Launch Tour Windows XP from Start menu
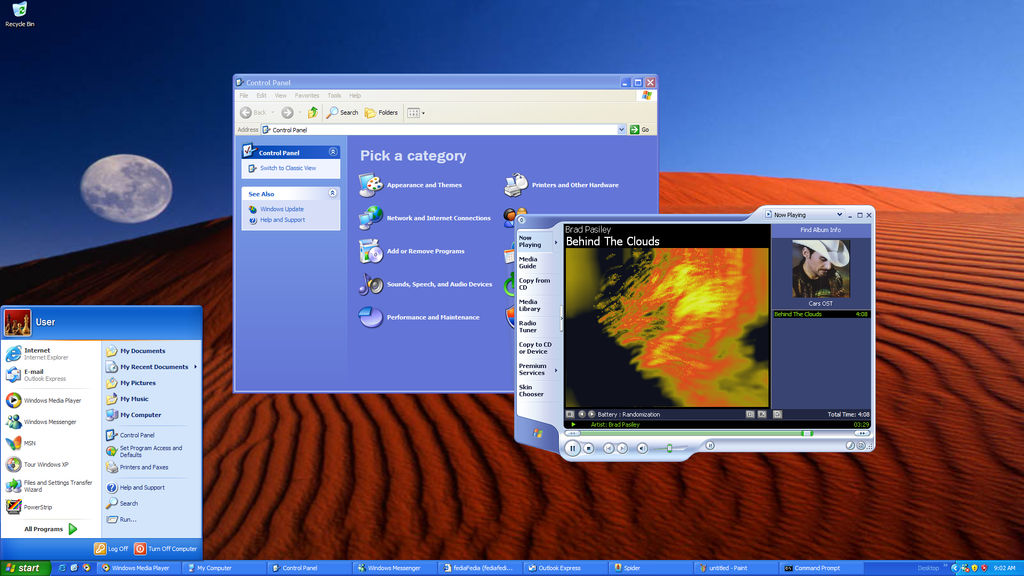The height and width of the screenshot is (576, 1024). [x=51, y=464]
